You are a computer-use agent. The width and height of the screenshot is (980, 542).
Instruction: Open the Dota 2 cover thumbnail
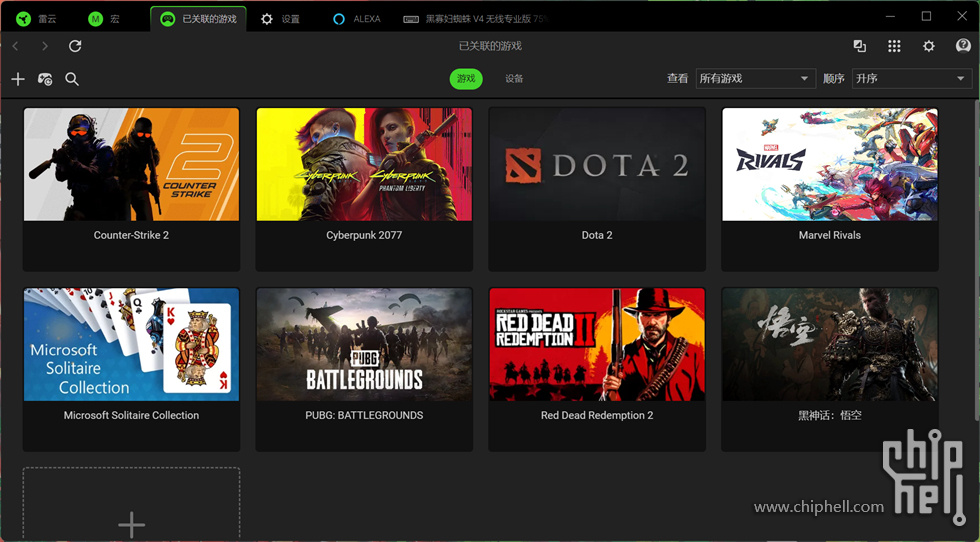click(x=597, y=164)
